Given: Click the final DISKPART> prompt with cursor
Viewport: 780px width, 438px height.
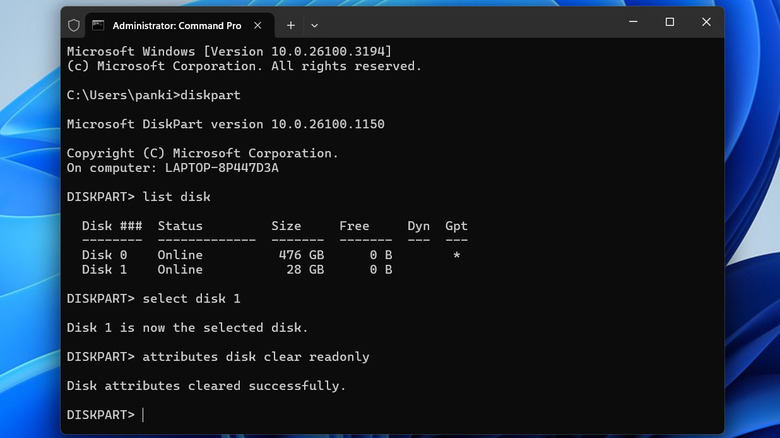Looking at the screenshot, I should (x=105, y=415).
